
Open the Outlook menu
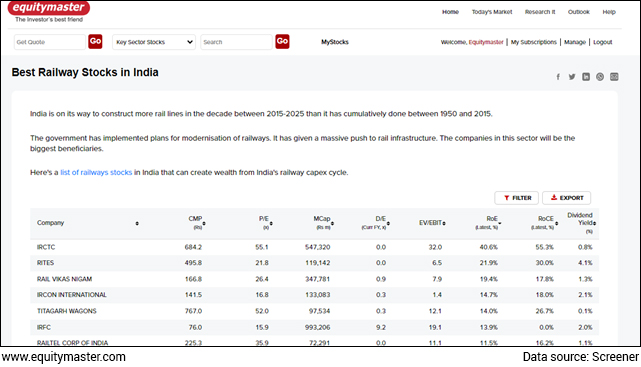tap(578, 12)
